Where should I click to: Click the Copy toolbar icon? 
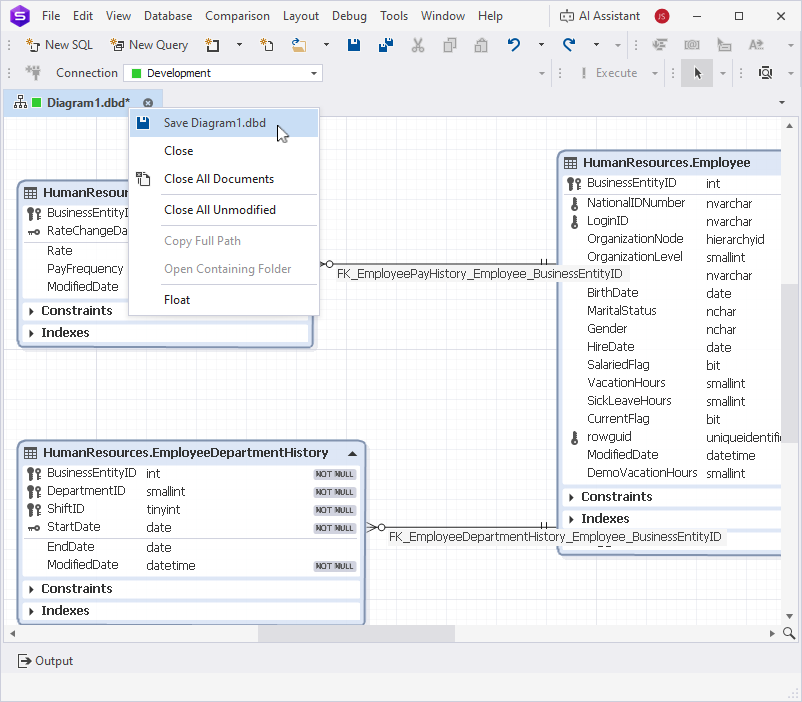pos(450,45)
